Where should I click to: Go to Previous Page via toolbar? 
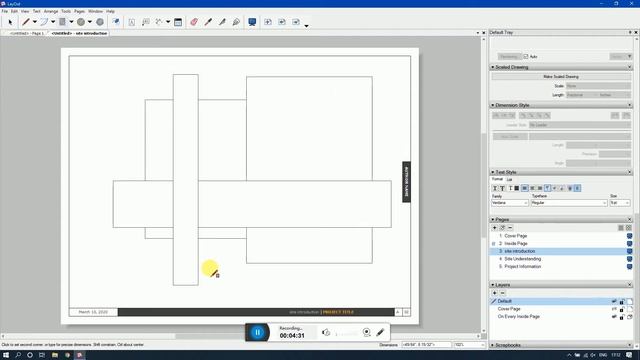282,22
